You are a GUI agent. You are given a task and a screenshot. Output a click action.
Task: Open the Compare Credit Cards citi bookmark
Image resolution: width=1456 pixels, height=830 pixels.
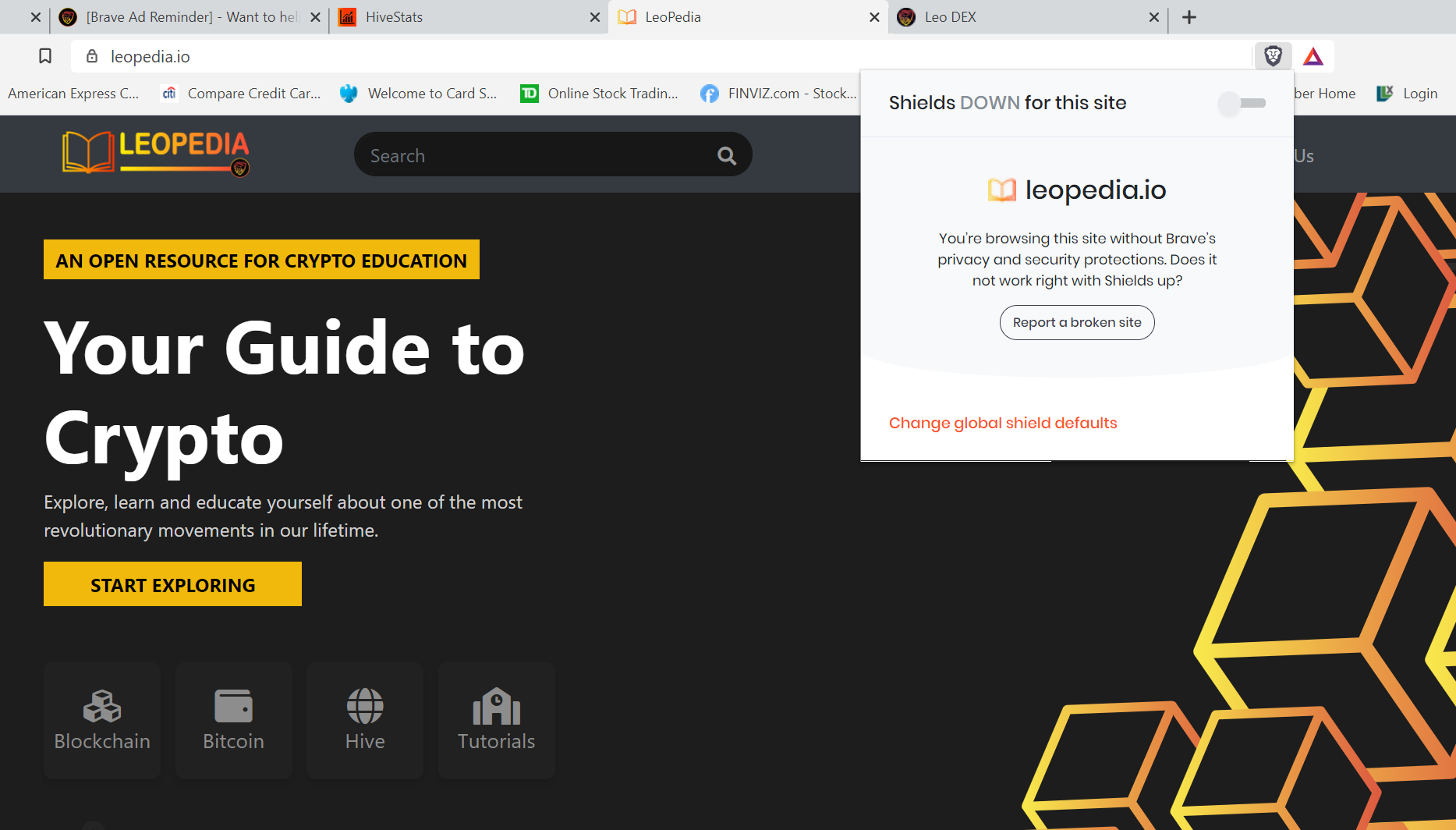(242, 94)
